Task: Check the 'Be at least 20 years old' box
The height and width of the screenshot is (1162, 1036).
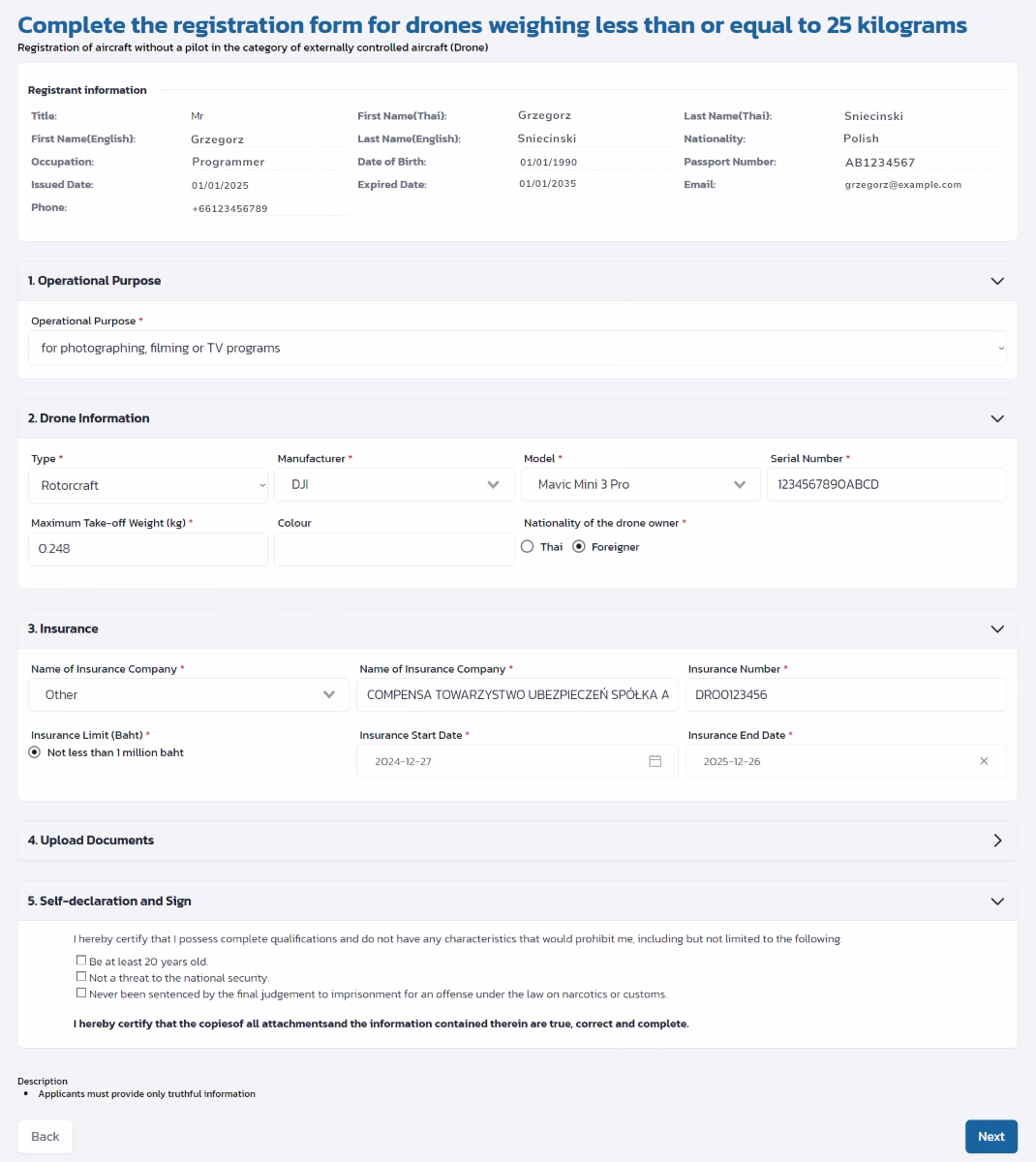Action: [x=81, y=961]
